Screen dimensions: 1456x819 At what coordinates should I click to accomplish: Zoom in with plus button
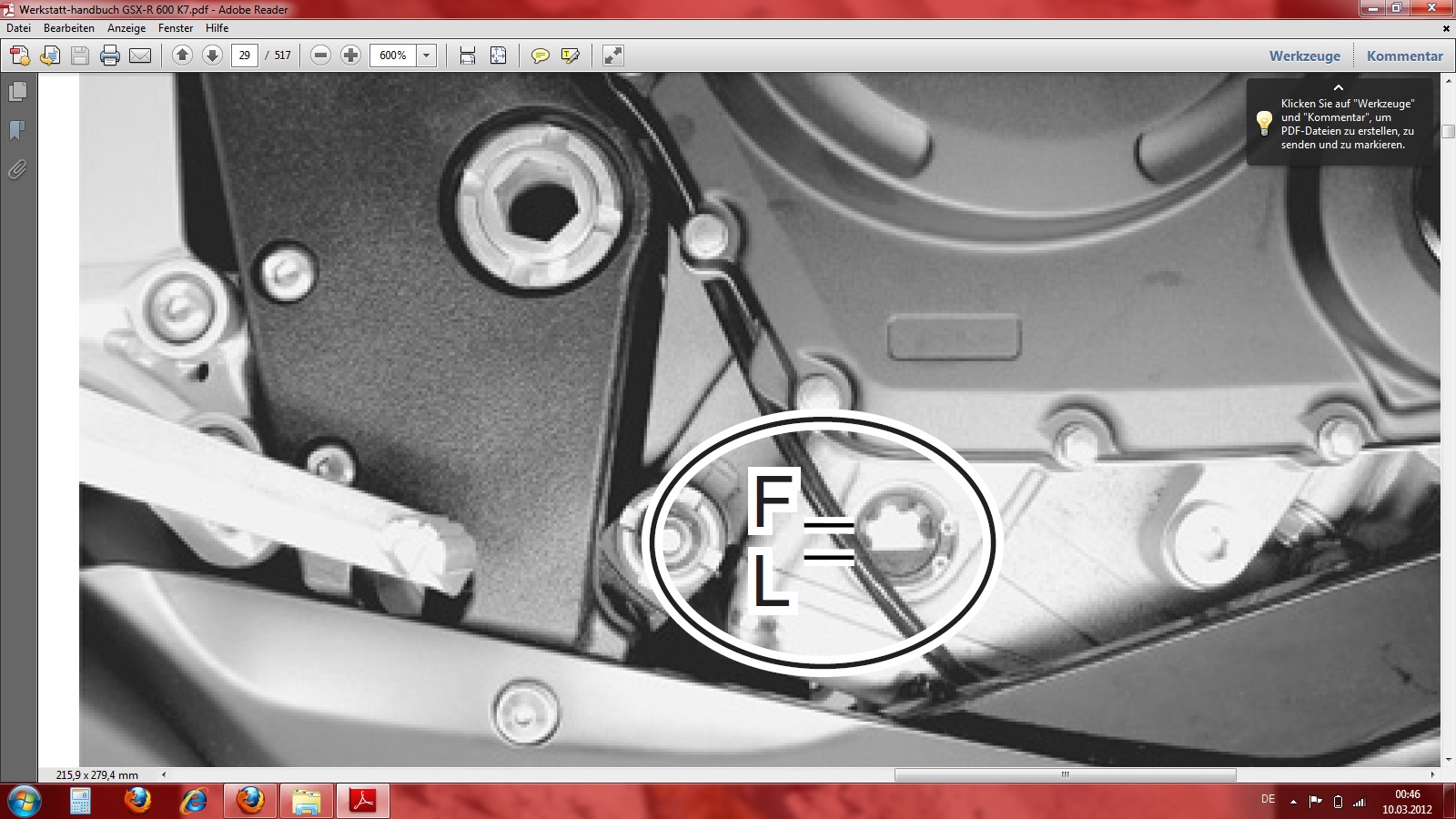click(x=350, y=56)
